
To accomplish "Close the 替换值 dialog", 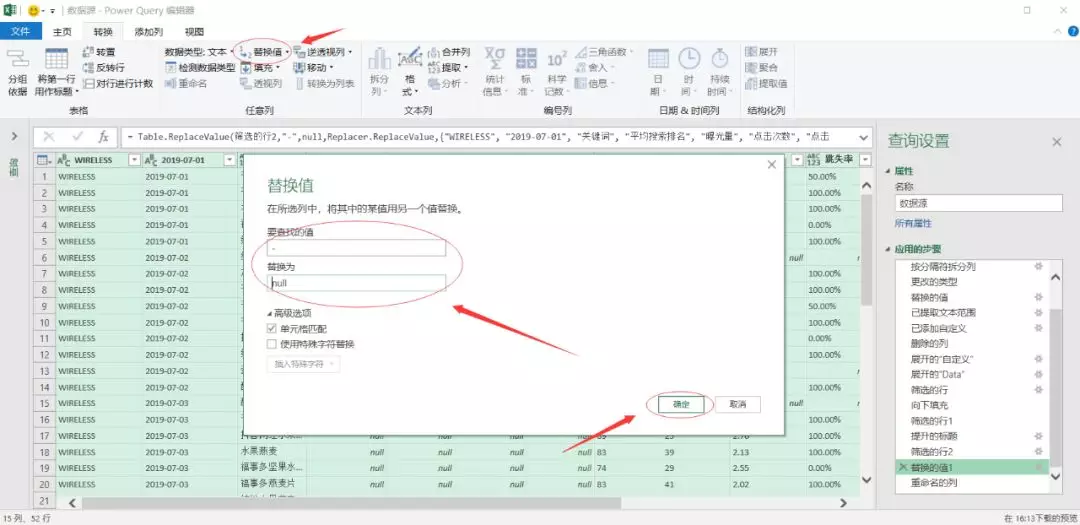I will pyautogui.click(x=771, y=164).
